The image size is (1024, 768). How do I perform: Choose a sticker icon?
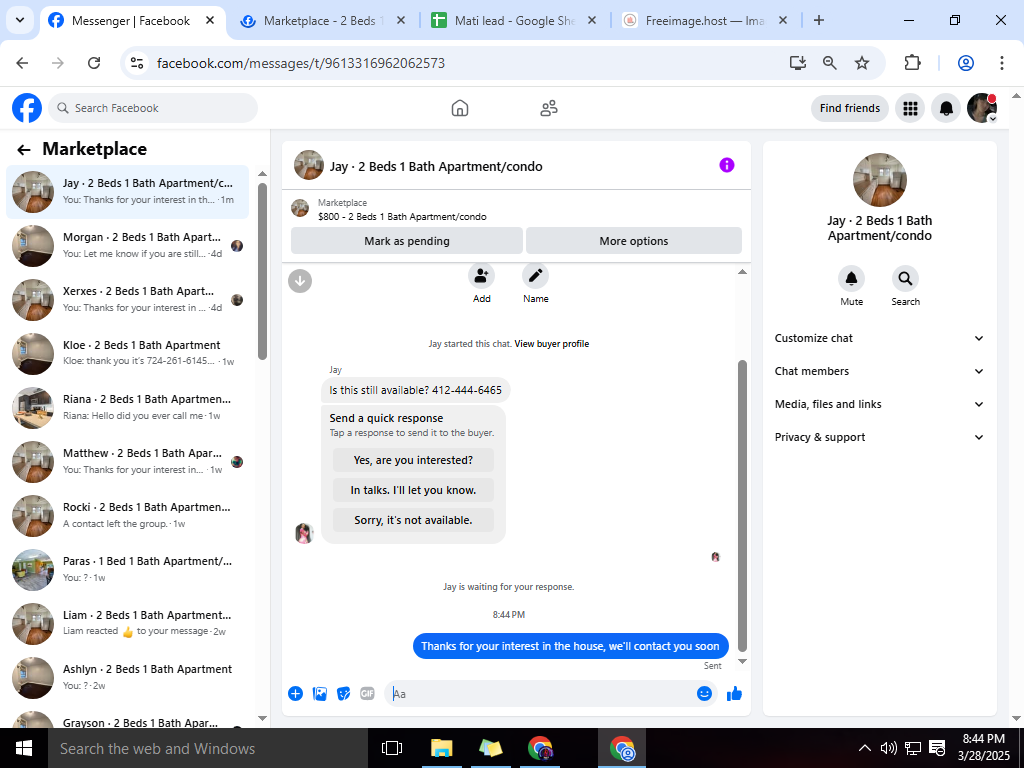click(x=344, y=694)
